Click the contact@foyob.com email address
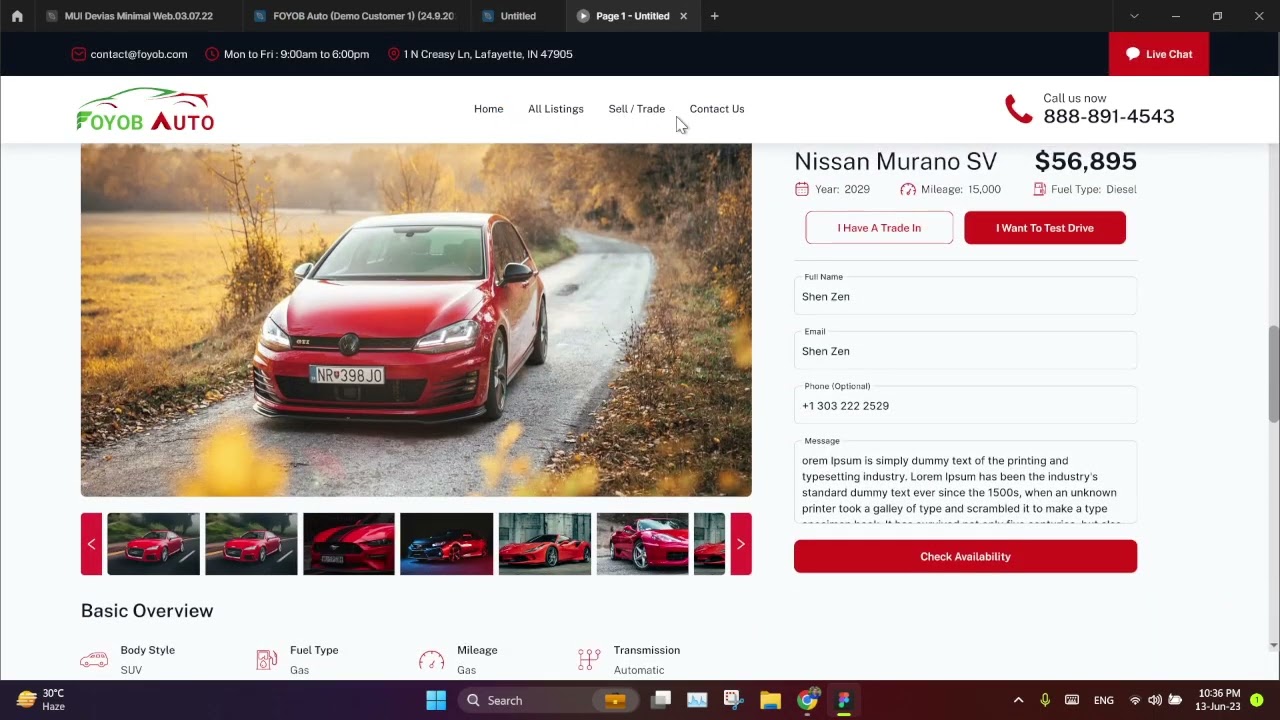The image size is (1280, 720). [x=139, y=54]
